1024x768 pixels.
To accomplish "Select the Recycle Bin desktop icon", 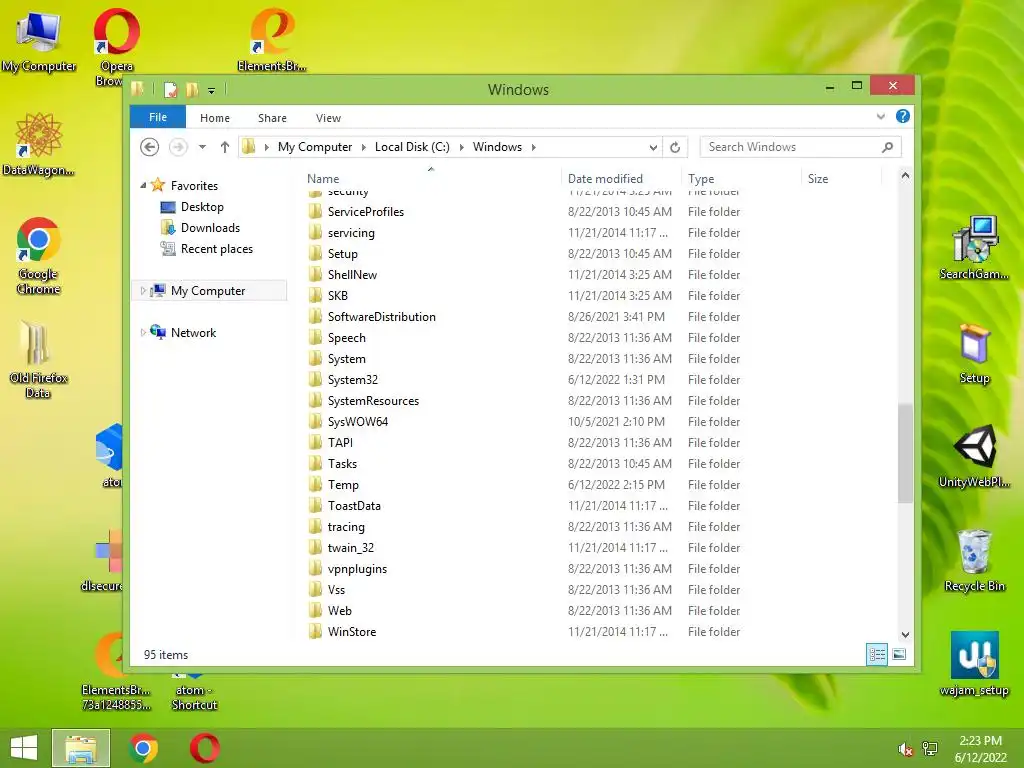I will click(974, 560).
